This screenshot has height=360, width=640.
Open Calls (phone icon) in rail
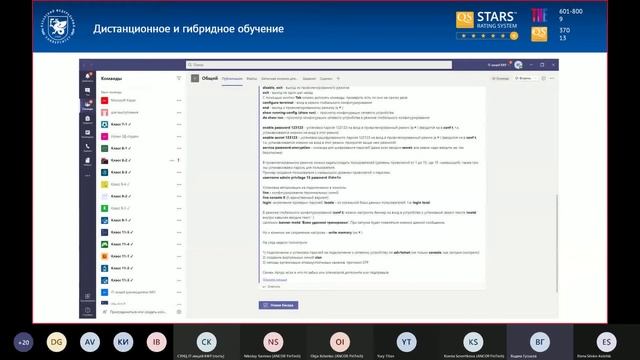87,147
